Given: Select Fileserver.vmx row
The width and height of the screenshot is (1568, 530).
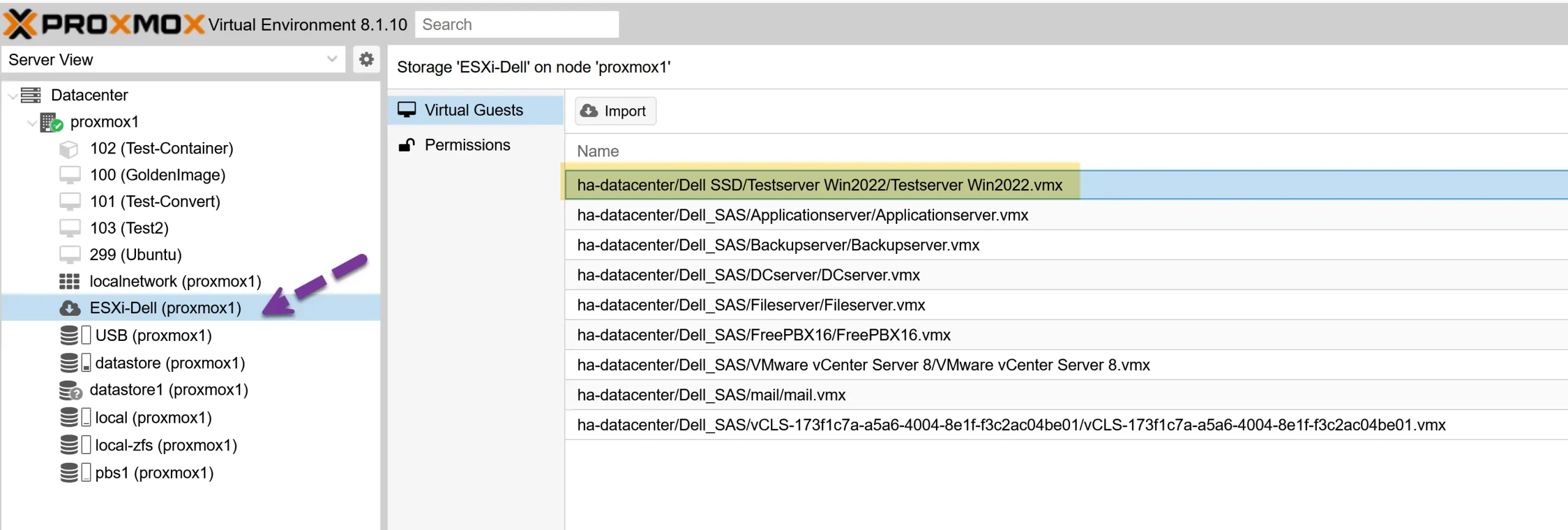Looking at the screenshot, I should point(1066,305).
